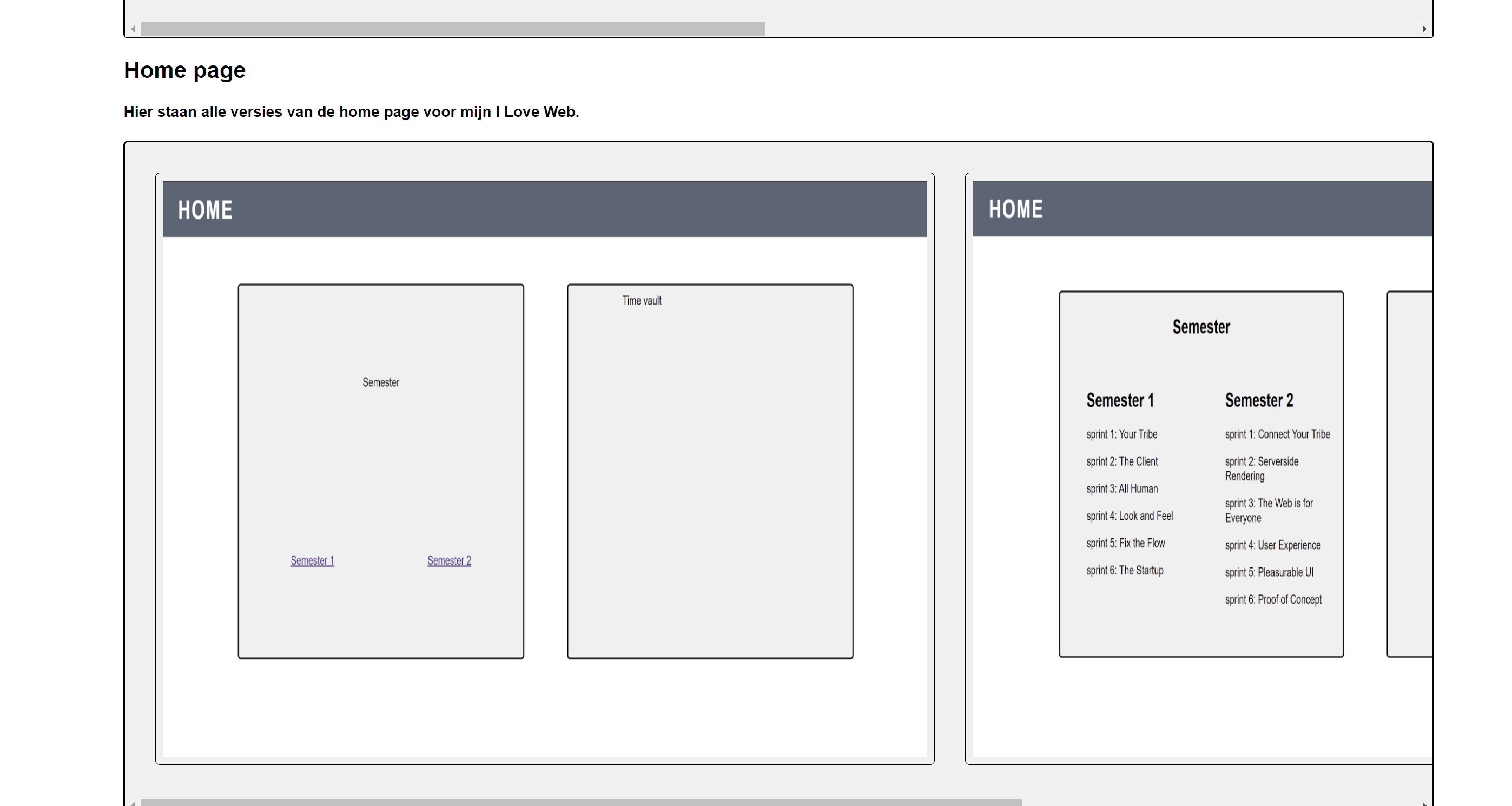Viewport: 1512px width, 806px height.
Task: Click the top scrollbar's right arrow
Action: pyautogui.click(x=1424, y=29)
